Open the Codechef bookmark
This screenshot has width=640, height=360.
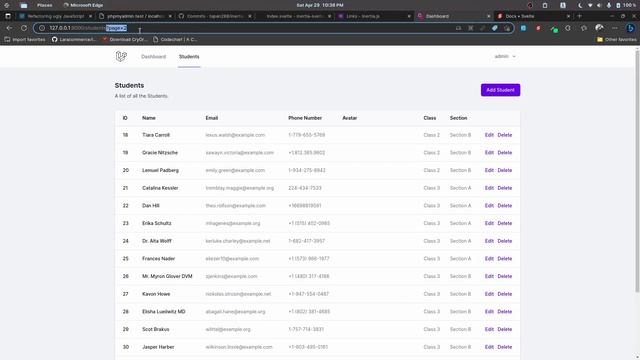pos(175,40)
